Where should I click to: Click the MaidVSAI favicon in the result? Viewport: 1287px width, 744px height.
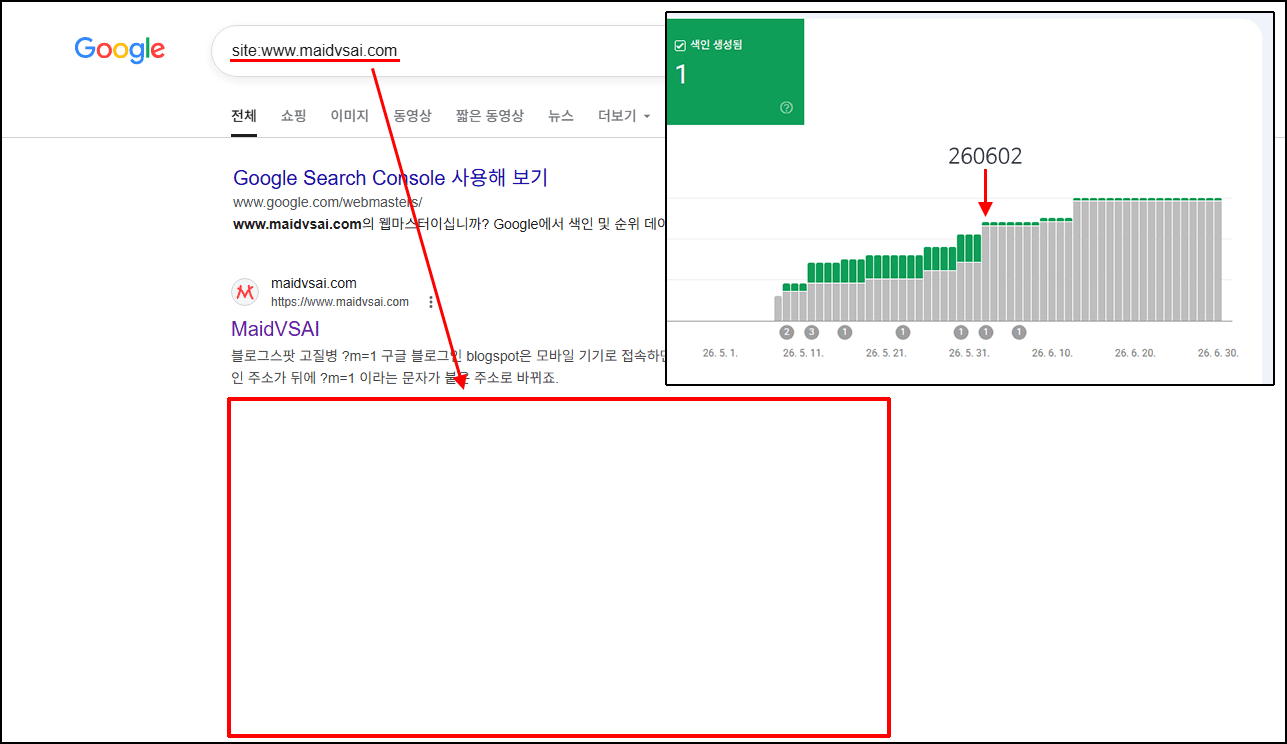(x=245, y=292)
